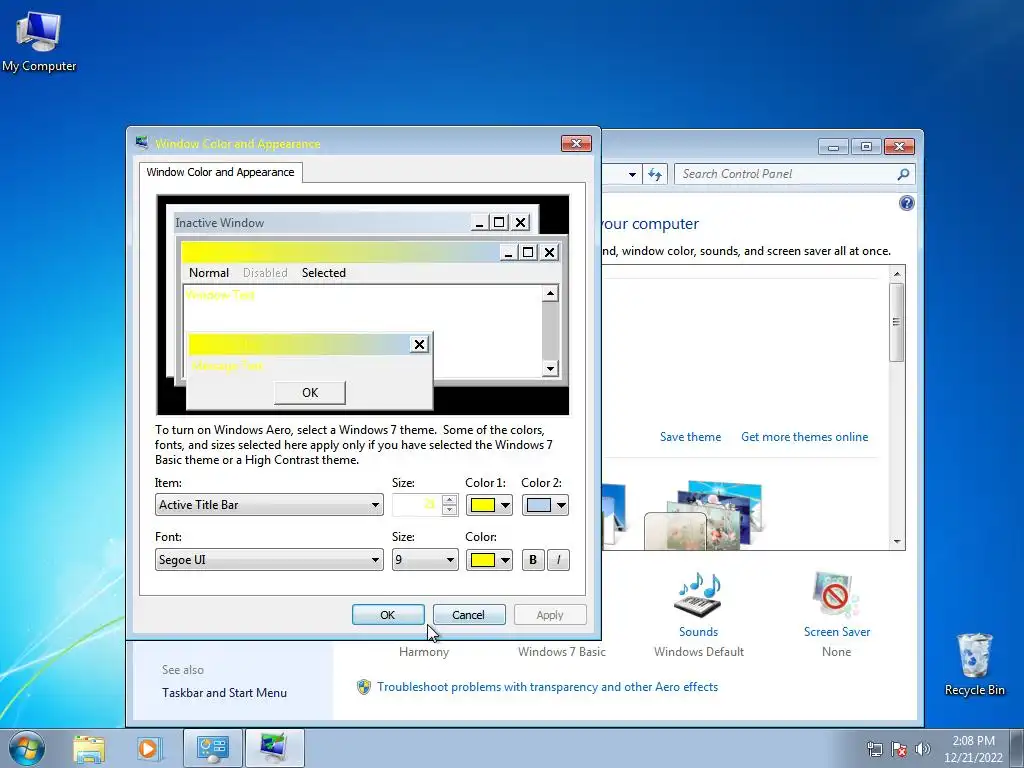Click Selected menu in preview window

323,273
